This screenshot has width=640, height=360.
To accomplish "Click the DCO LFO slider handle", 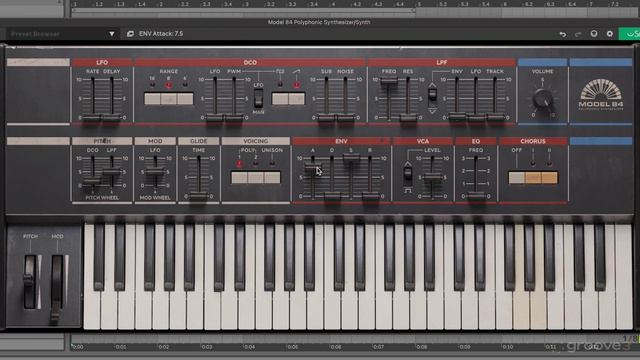I will 215,118.
